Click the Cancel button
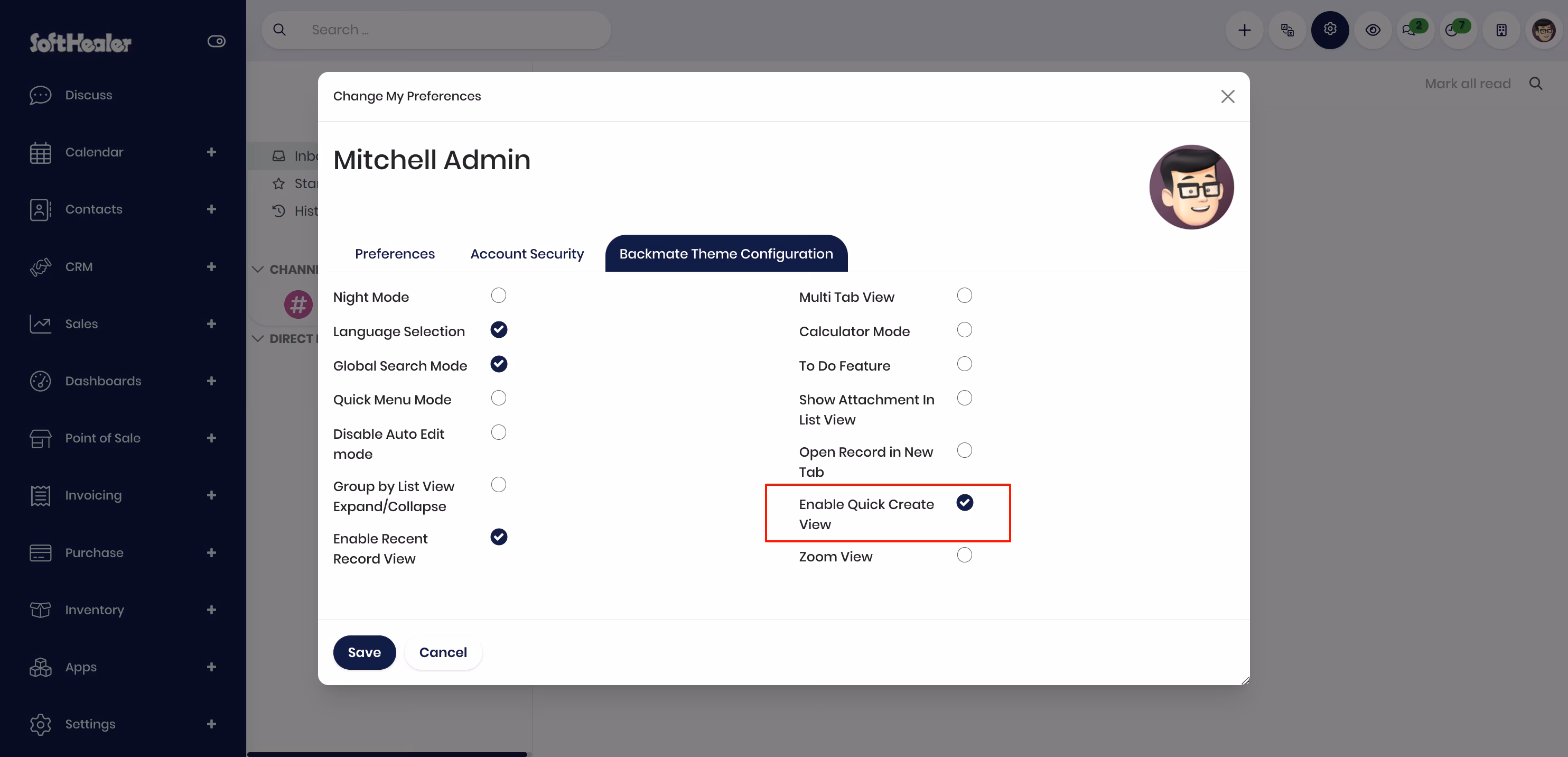This screenshot has width=1568, height=757. point(443,652)
